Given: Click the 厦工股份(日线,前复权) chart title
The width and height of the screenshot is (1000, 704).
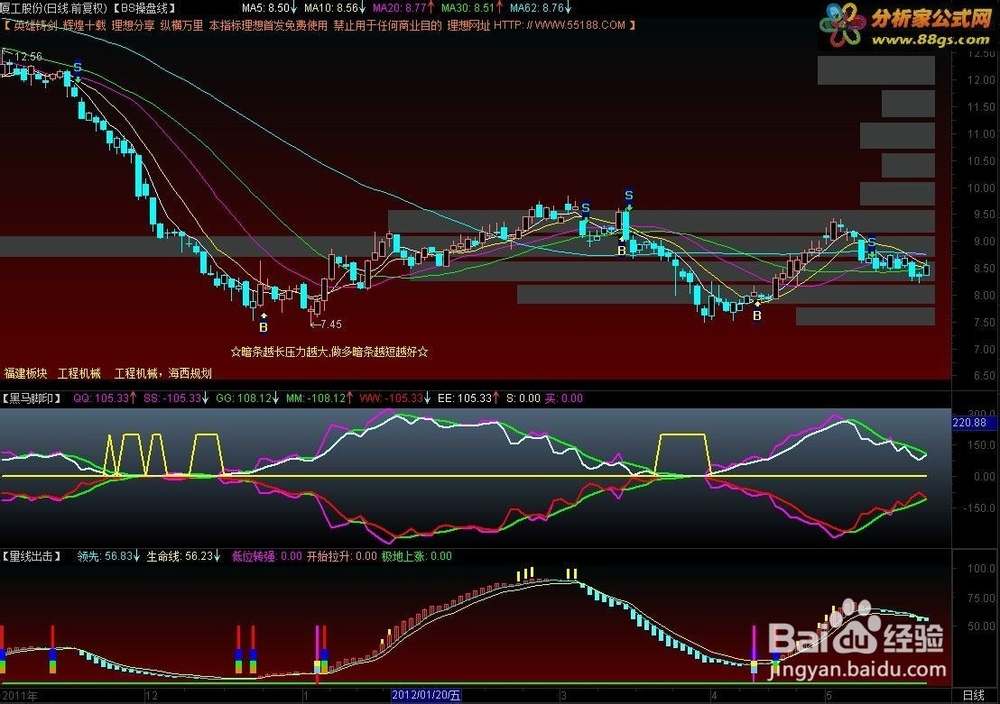Looking at the screenshot, I should coord(54,8).
